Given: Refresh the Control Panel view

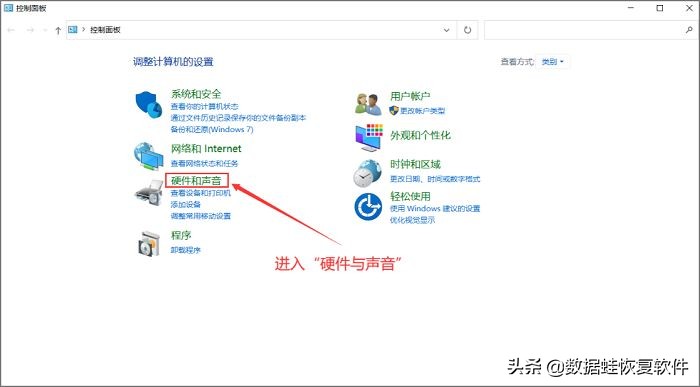Looking at the screenshot, I should click(x=467, y=30).
